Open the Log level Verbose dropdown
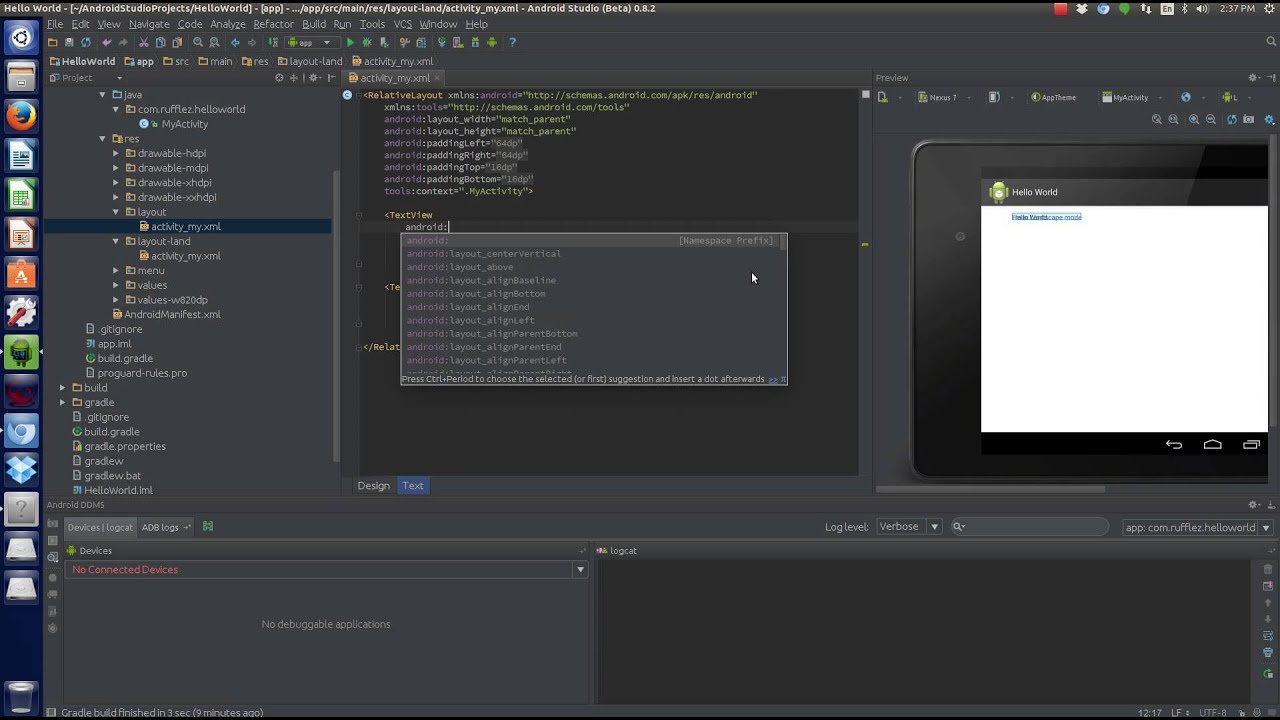This screenshot has height=720, width=1280. [909, 527]
